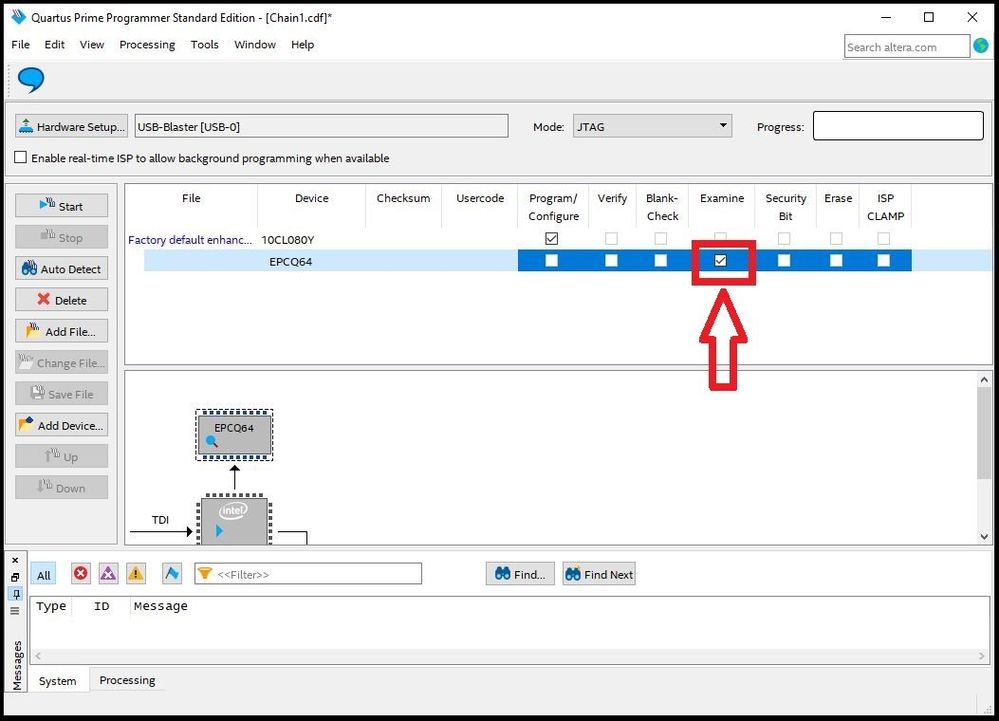Viewport: 999px width, 721px height.
Task: Open the Processing menu
Action: pos(147,45)
